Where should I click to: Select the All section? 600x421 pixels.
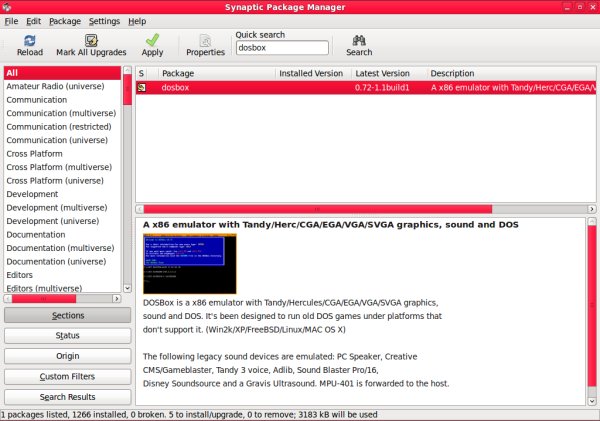point(62,73)
